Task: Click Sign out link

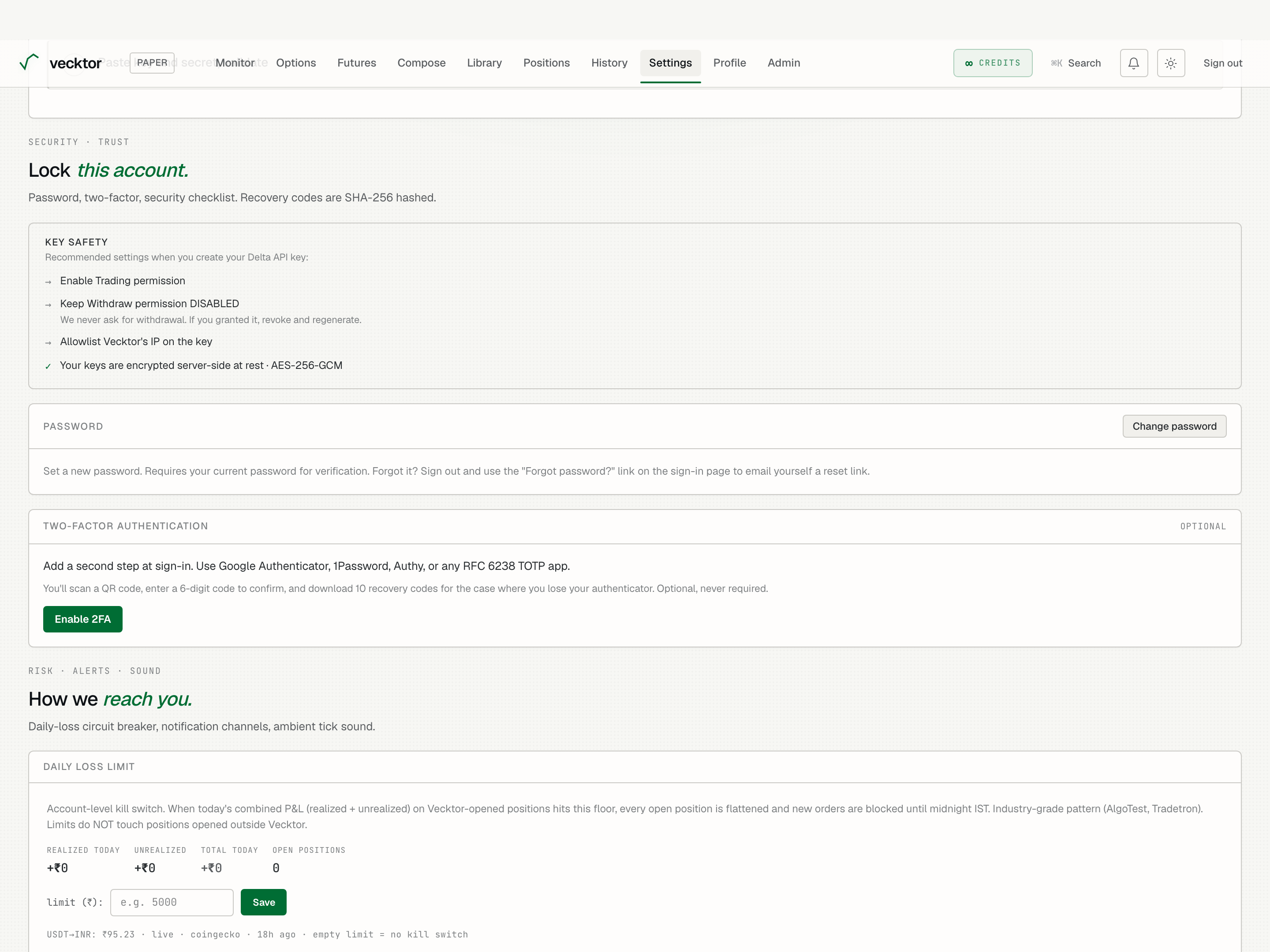Action: pyautogui.click(x=1222, y=63)
